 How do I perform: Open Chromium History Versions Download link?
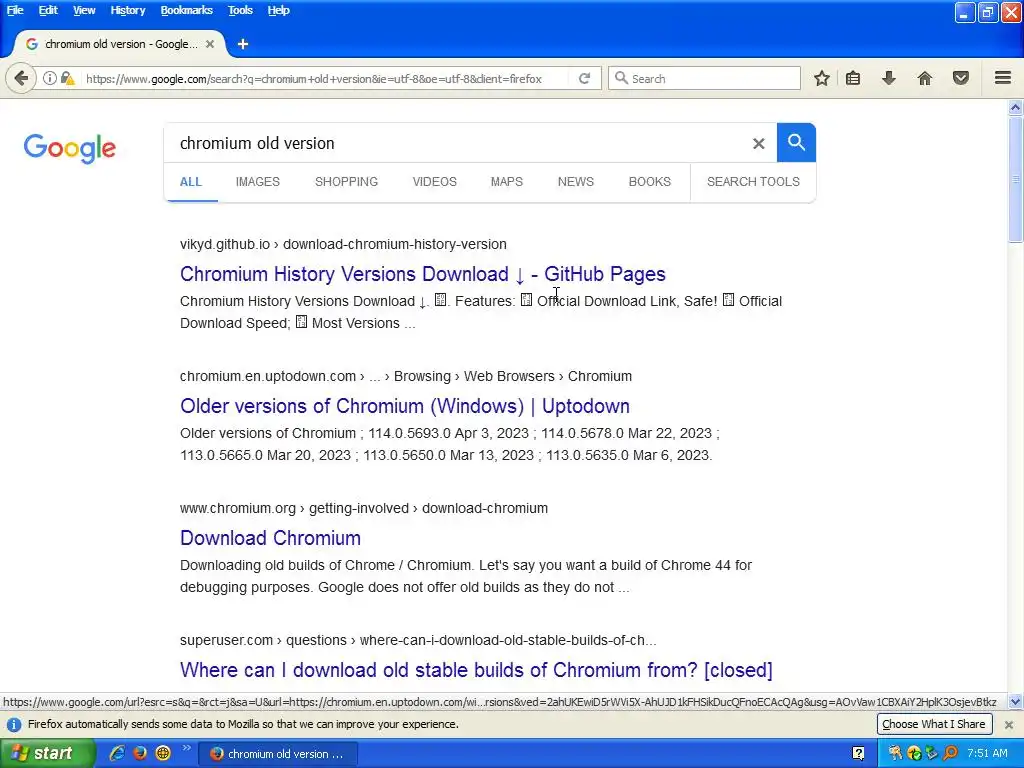[423, 274]
